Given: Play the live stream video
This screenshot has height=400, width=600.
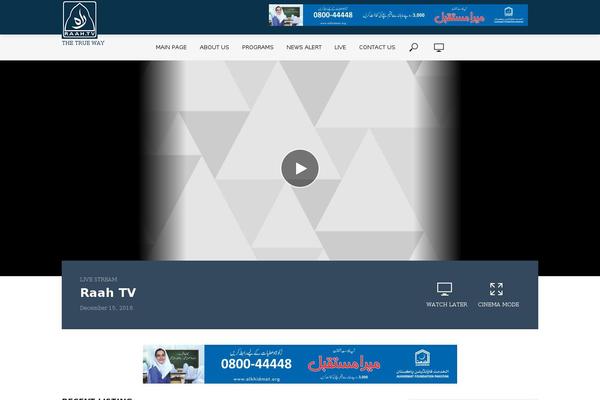Looking at the screenshot, I should (300, 168).
